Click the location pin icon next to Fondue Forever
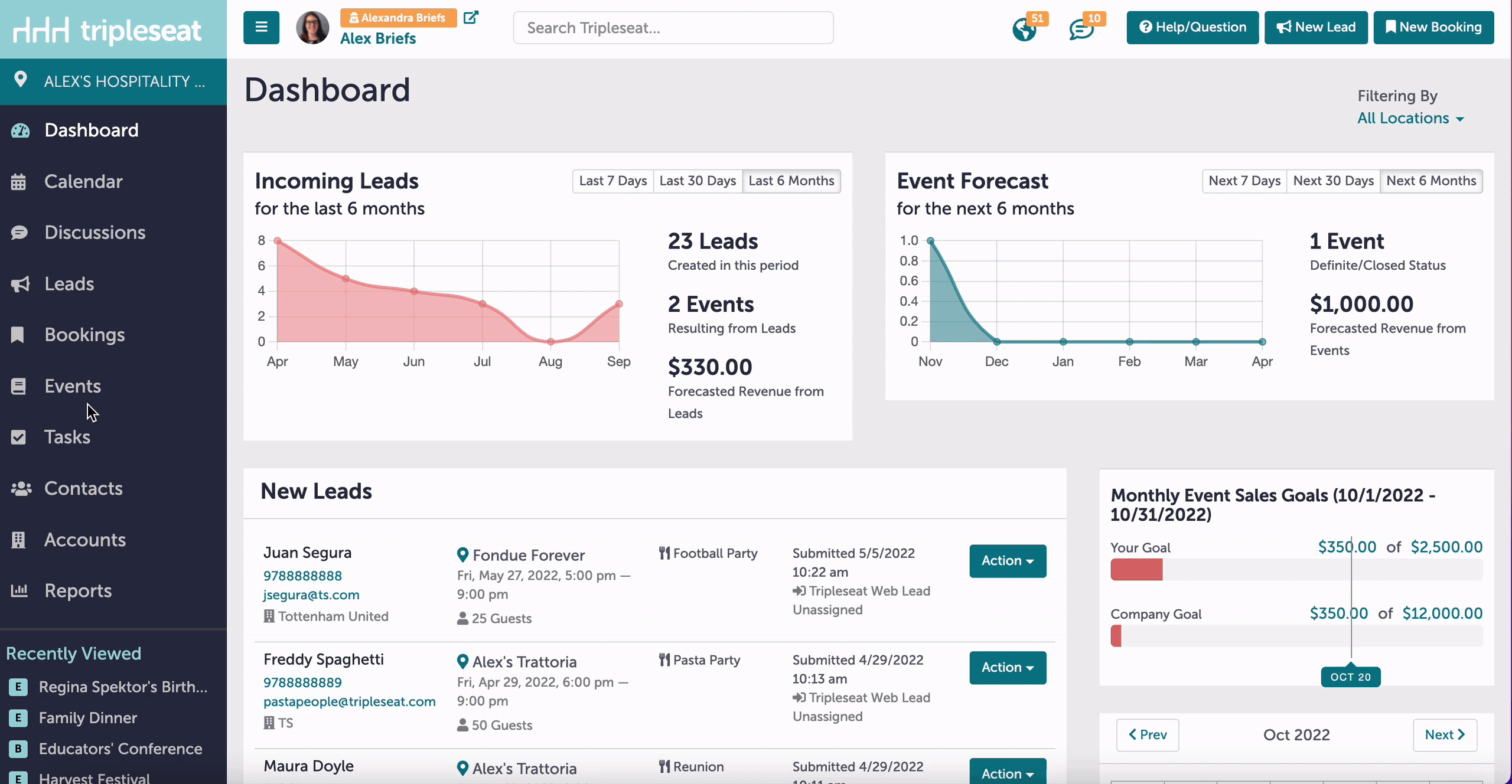 [463, 555]
